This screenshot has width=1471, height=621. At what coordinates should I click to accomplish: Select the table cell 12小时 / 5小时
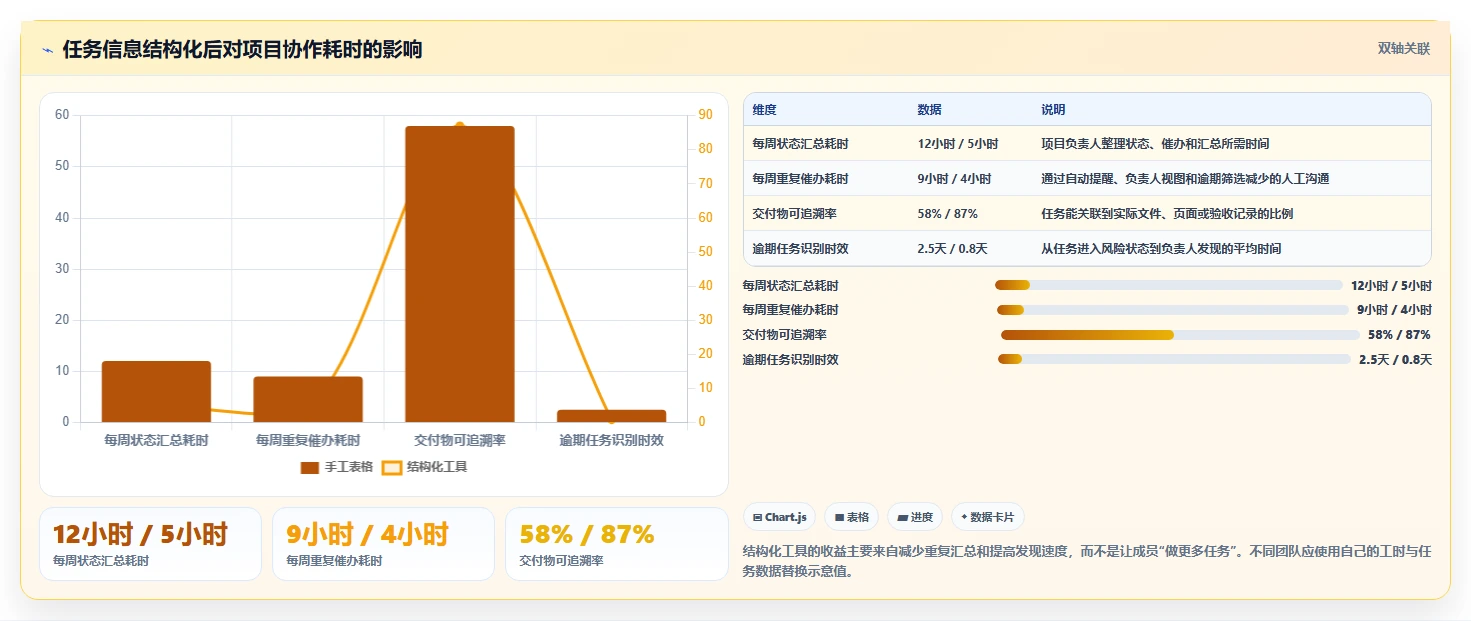957,144
